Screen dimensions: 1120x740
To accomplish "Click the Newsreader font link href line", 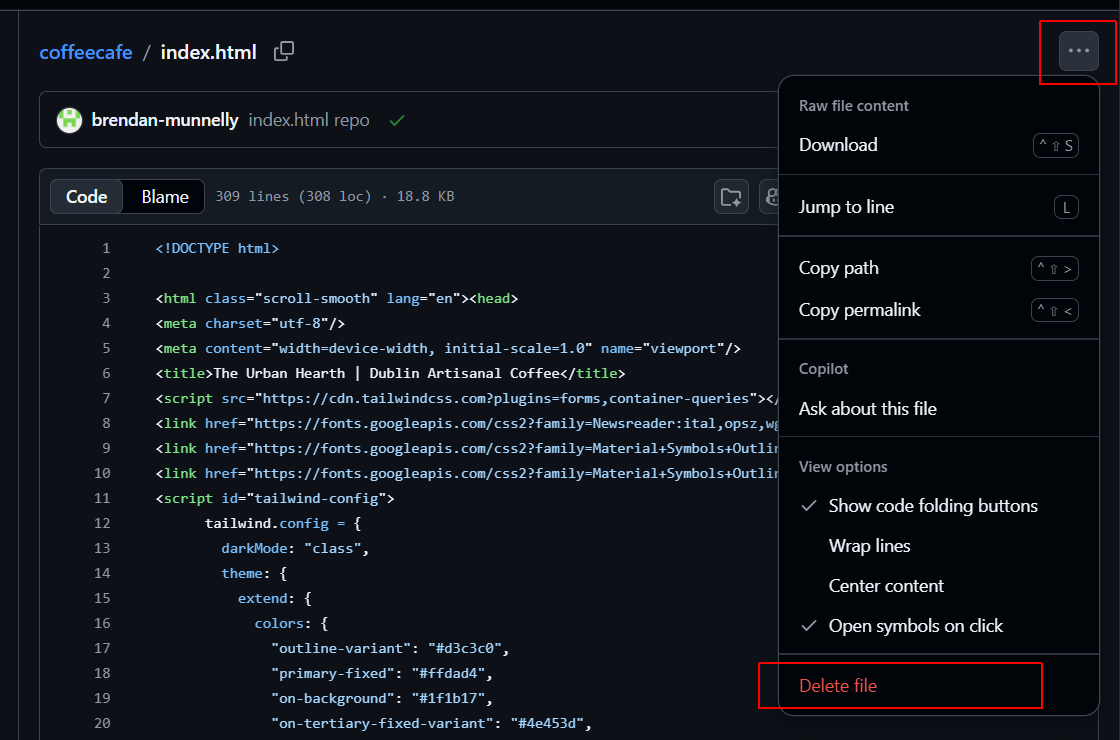I will 466,424.
